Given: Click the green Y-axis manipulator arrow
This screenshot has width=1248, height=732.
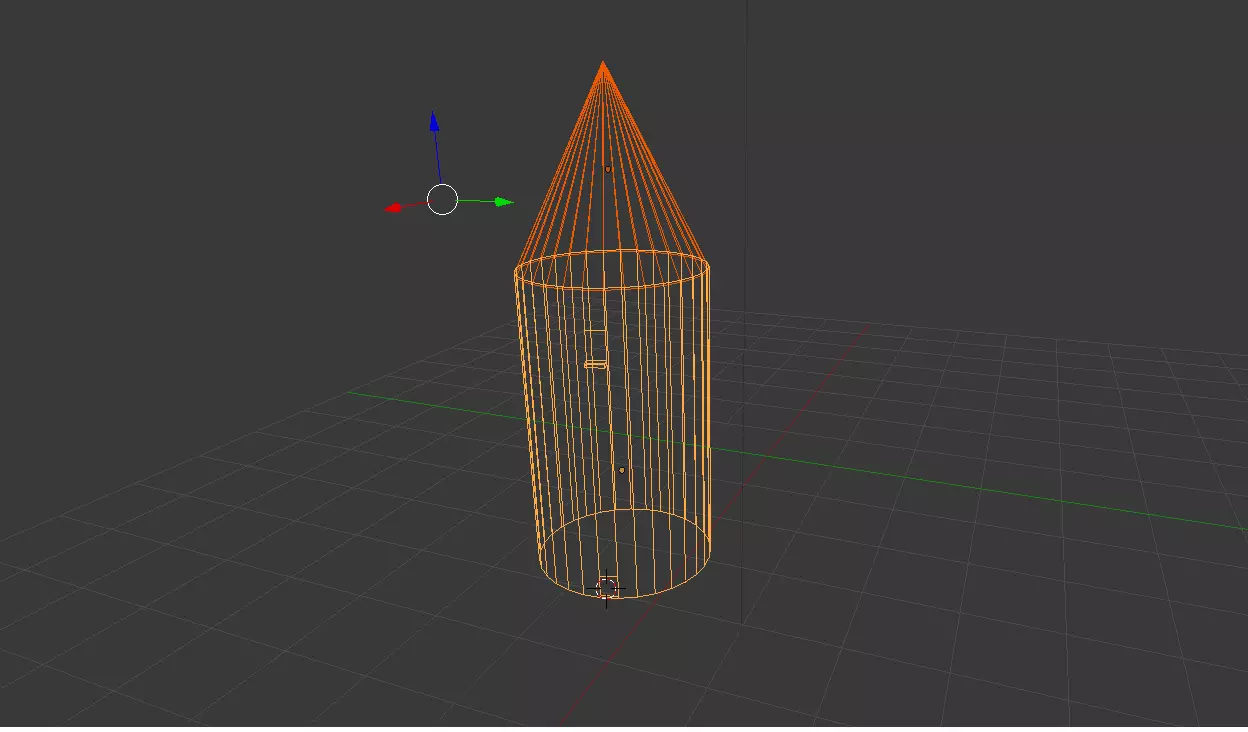Looking at the screenshot, I should (504, 202).
